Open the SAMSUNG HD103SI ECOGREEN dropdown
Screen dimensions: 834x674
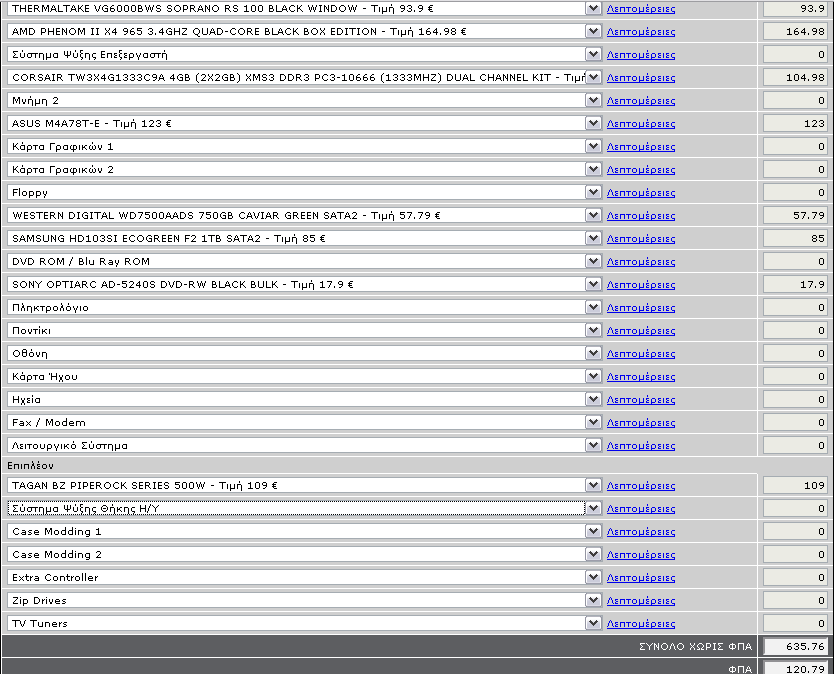tap(304, 238)
